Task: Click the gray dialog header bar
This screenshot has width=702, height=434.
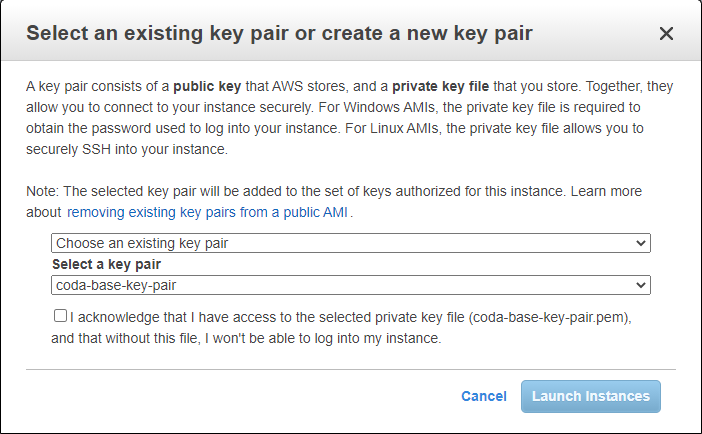Action: 351,30
